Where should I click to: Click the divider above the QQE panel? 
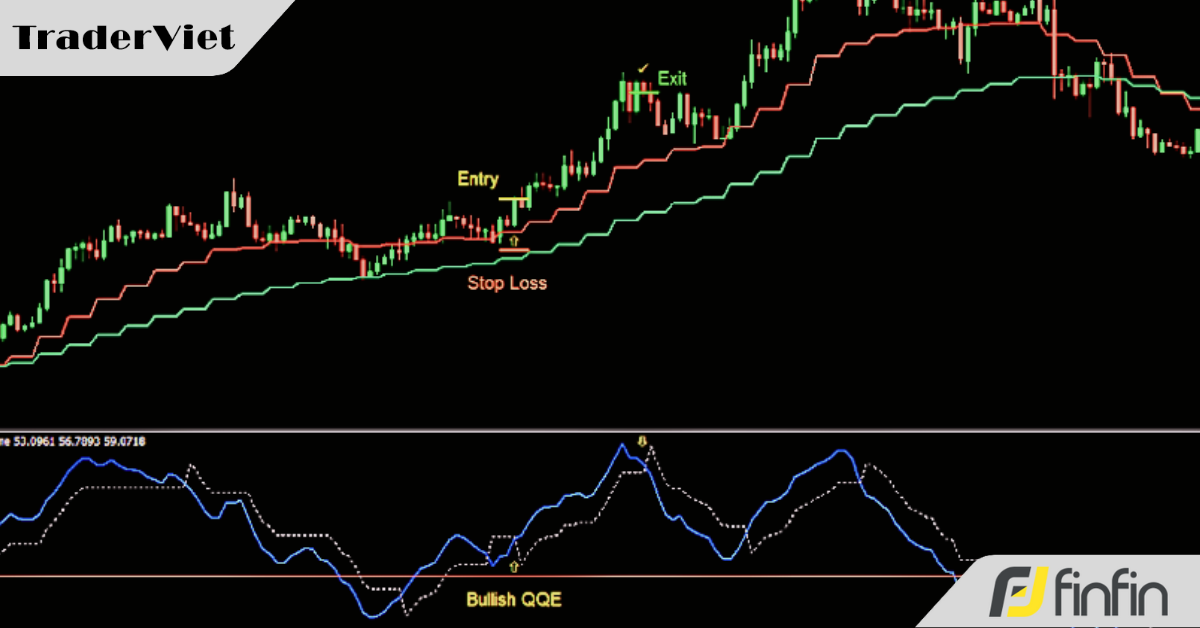[x=600, y=431]
